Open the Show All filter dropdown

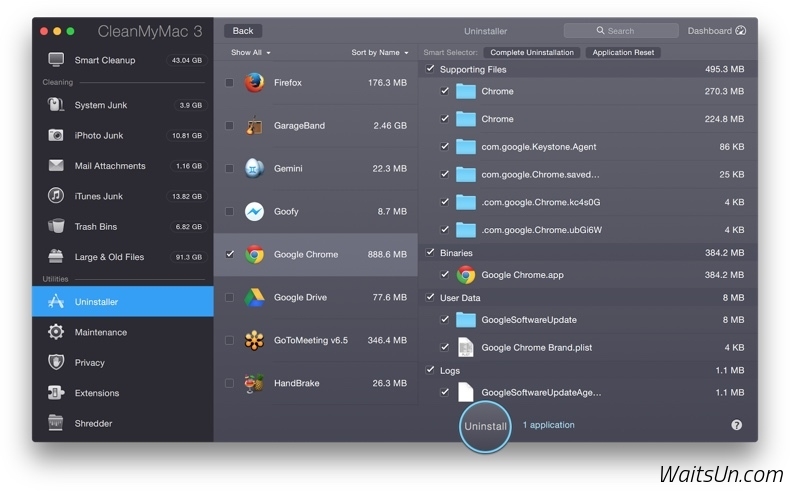click(250, 52)
